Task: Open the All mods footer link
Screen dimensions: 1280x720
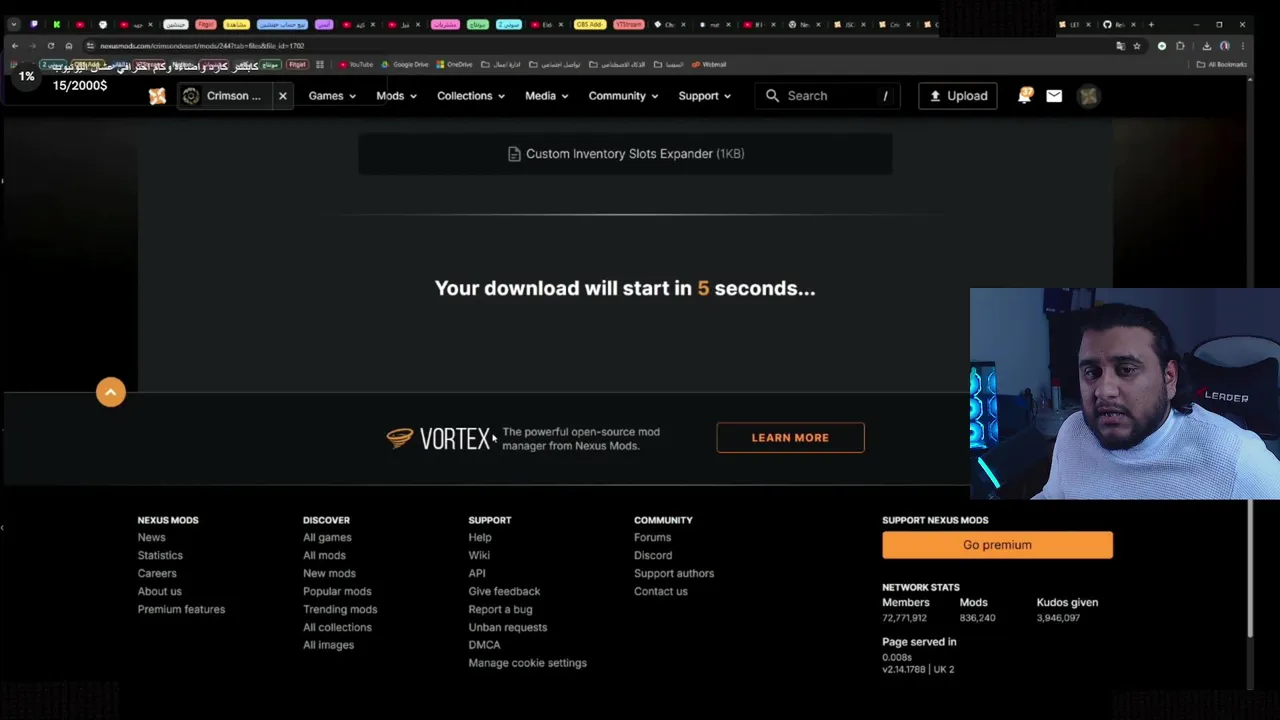Action: (x=324, y=556)
